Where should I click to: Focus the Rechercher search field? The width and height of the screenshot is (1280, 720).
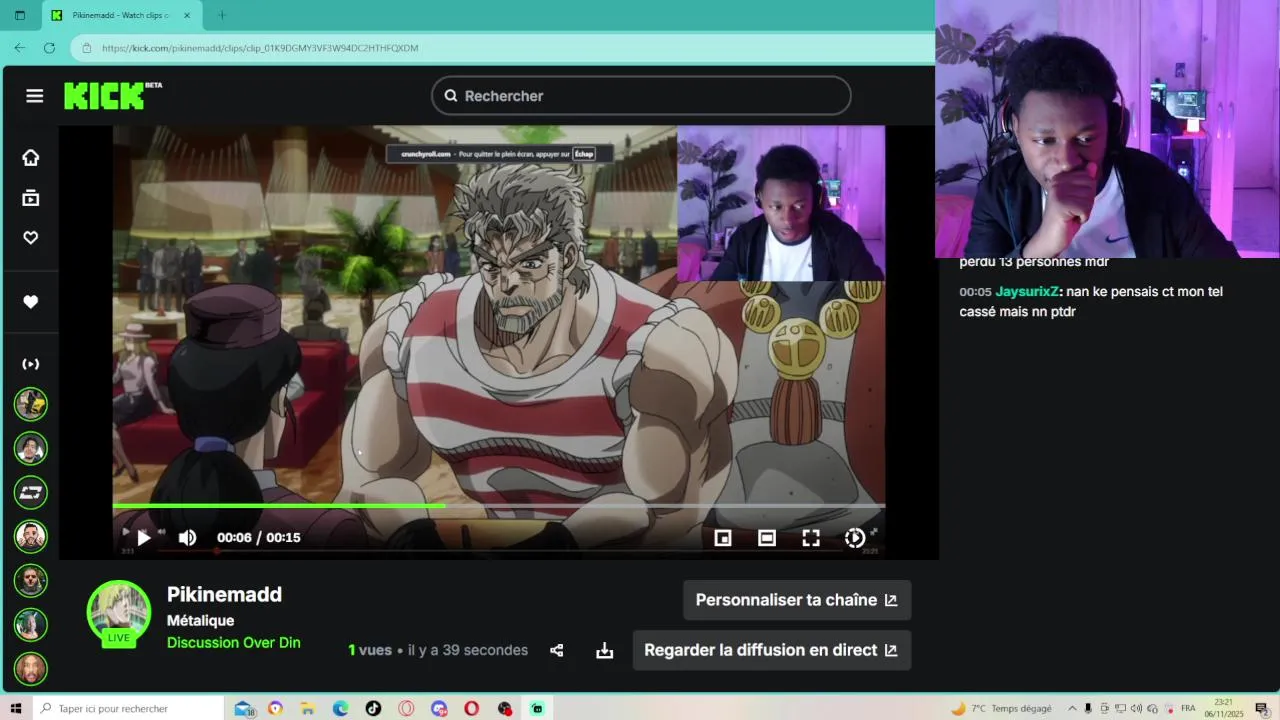tap(641, 96)
